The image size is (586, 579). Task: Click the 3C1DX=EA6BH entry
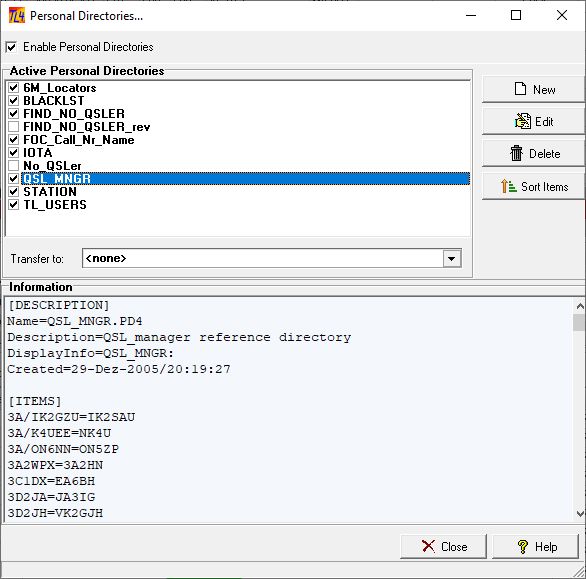[51, 481]
